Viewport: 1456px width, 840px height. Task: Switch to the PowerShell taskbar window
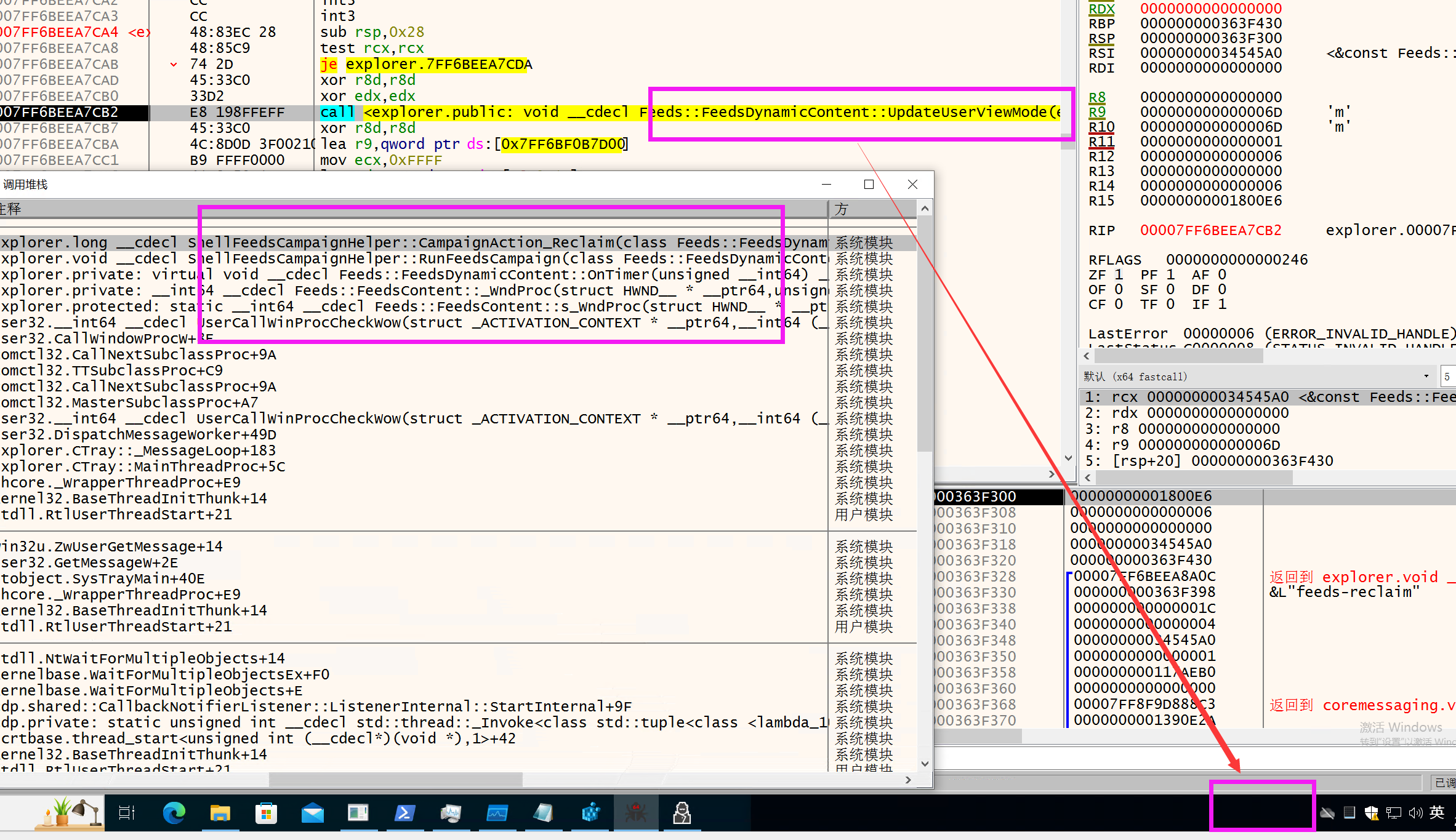tap(404, 814)
